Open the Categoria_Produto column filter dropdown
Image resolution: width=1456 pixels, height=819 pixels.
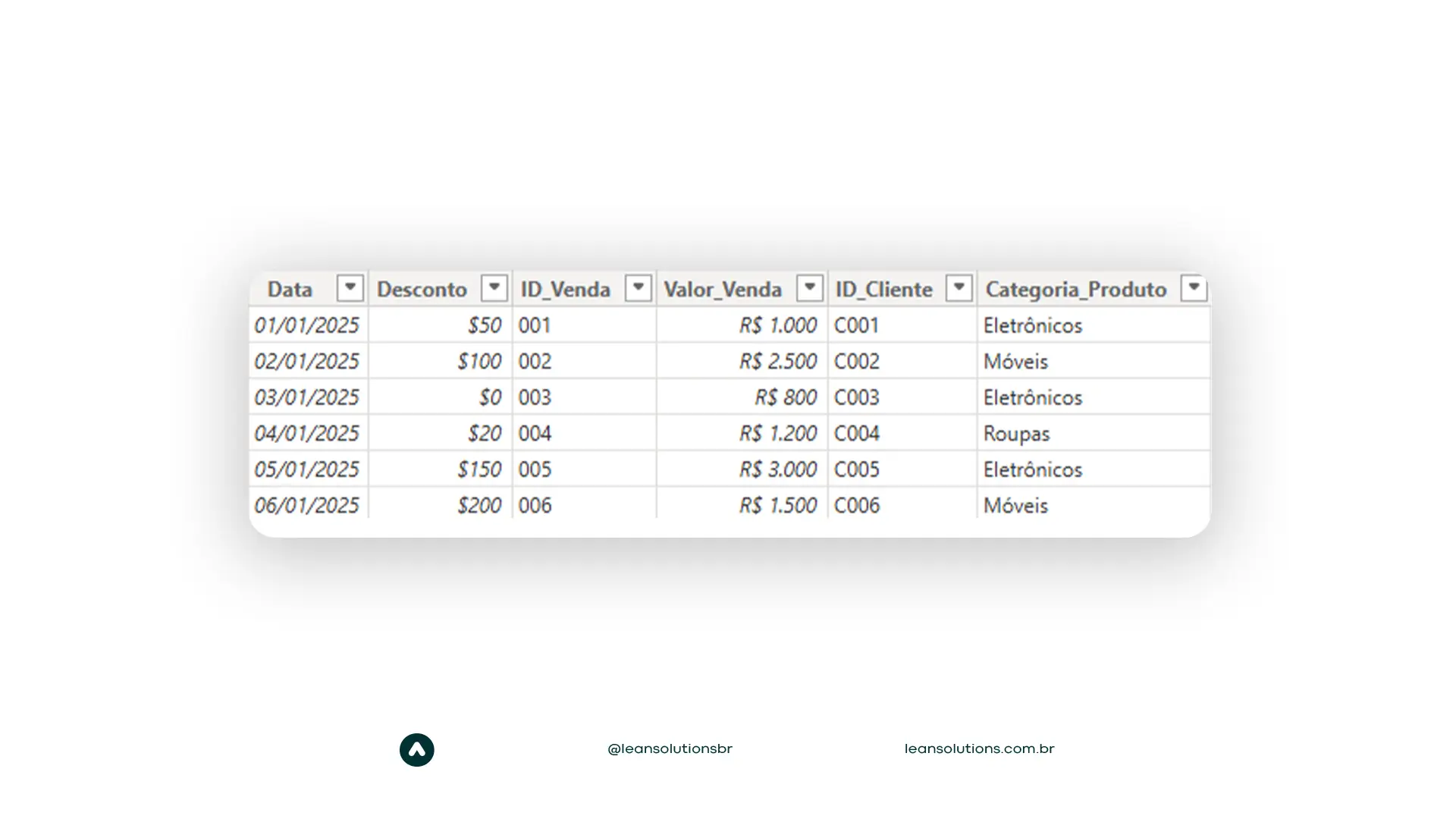[1194, 288]
